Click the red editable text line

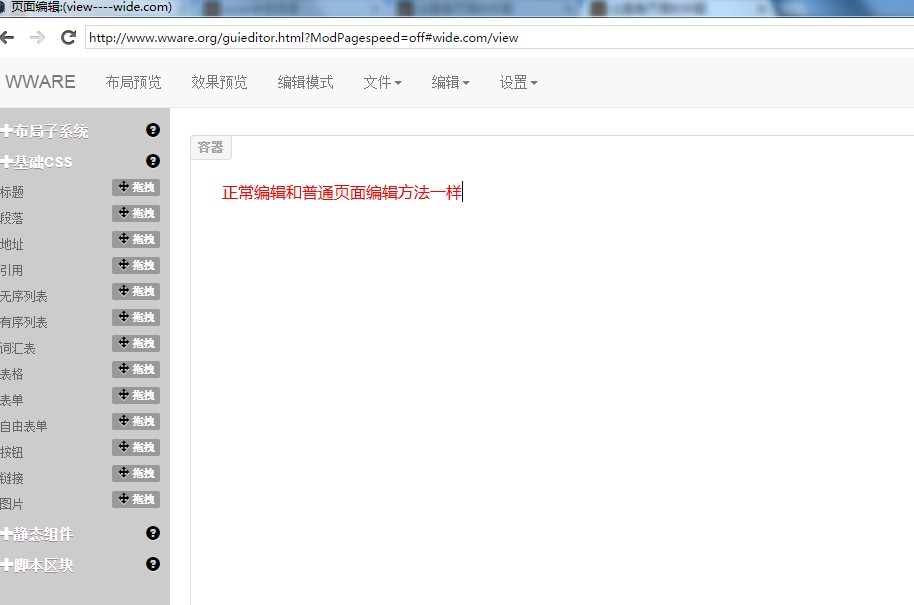point(342,192)
